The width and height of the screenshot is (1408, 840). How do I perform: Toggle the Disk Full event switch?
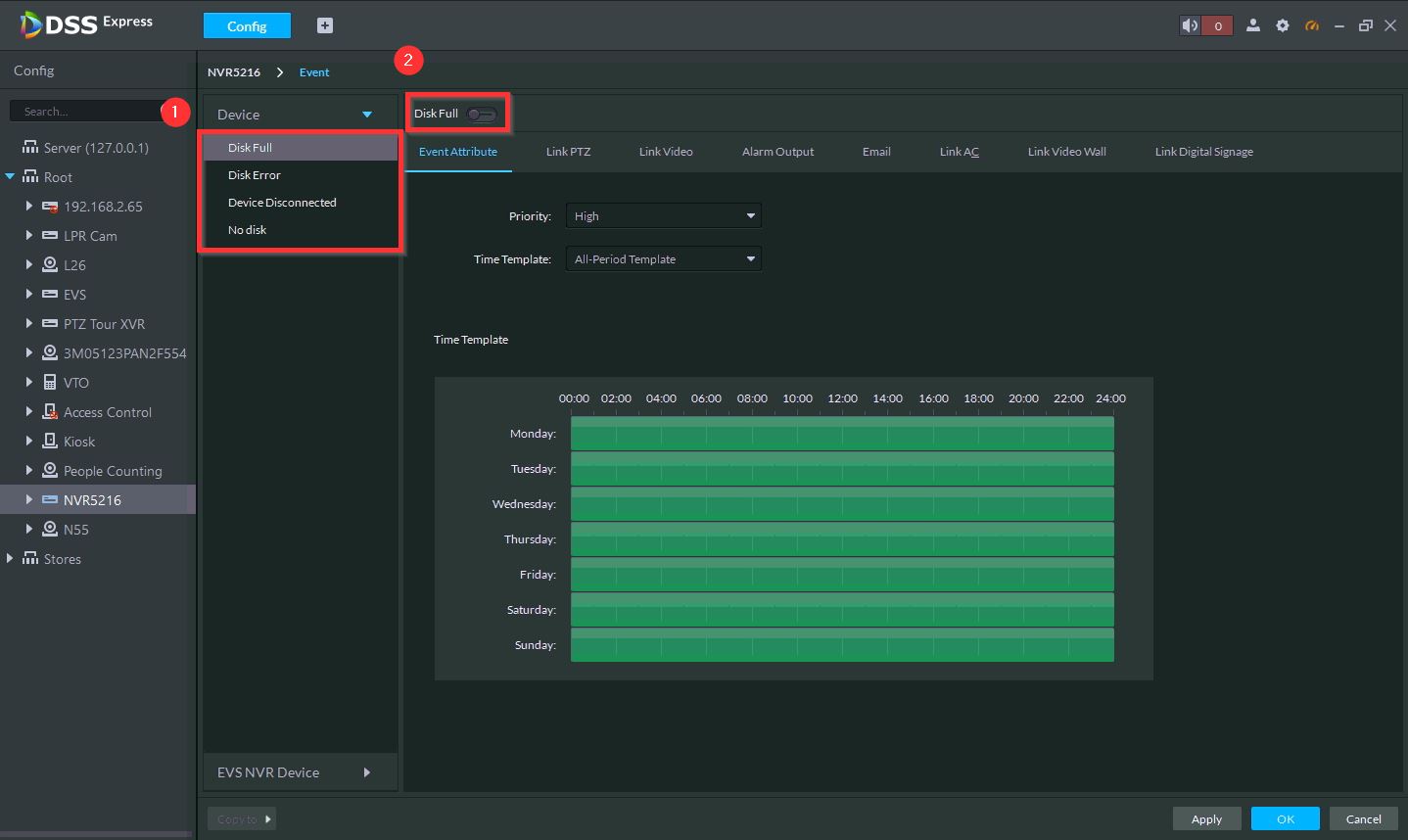tap(481, 114)
